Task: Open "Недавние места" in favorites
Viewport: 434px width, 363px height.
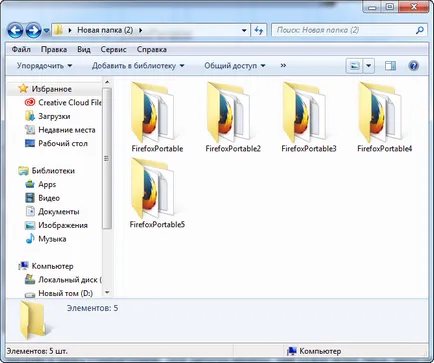Action: (x=67, y=130)
